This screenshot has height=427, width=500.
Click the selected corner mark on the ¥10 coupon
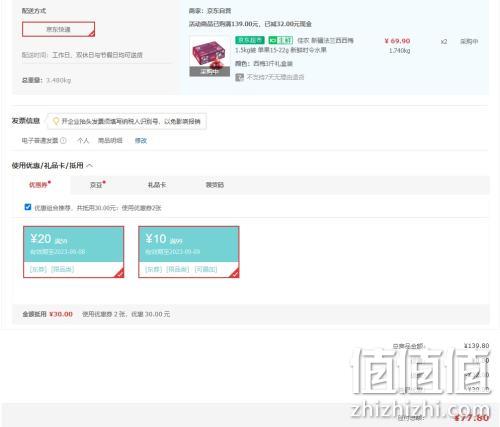coord(234,273)
